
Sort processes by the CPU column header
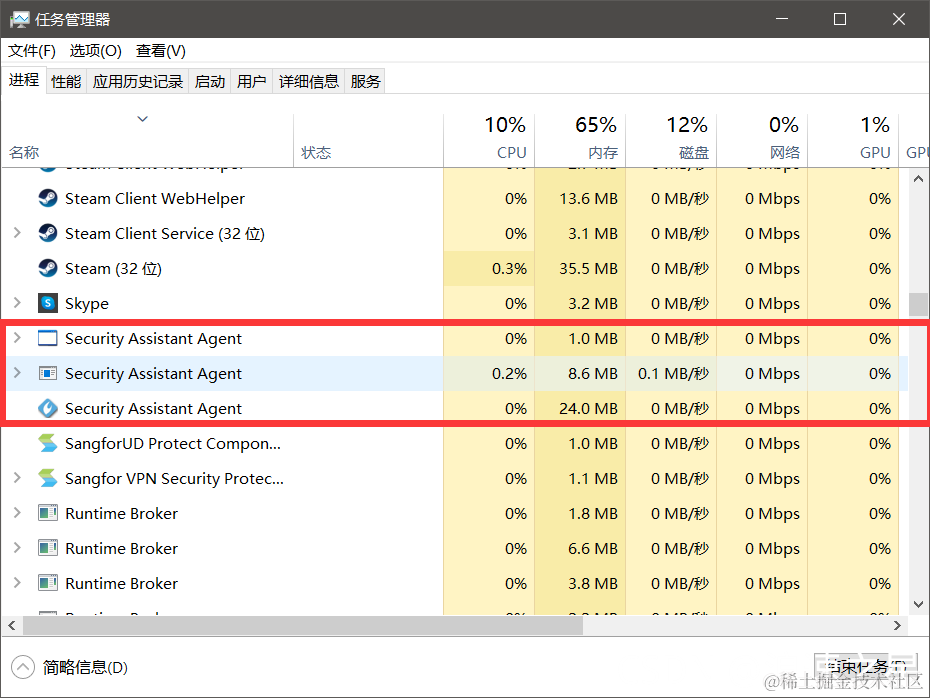pyautogui.click(x=489, y=140)
